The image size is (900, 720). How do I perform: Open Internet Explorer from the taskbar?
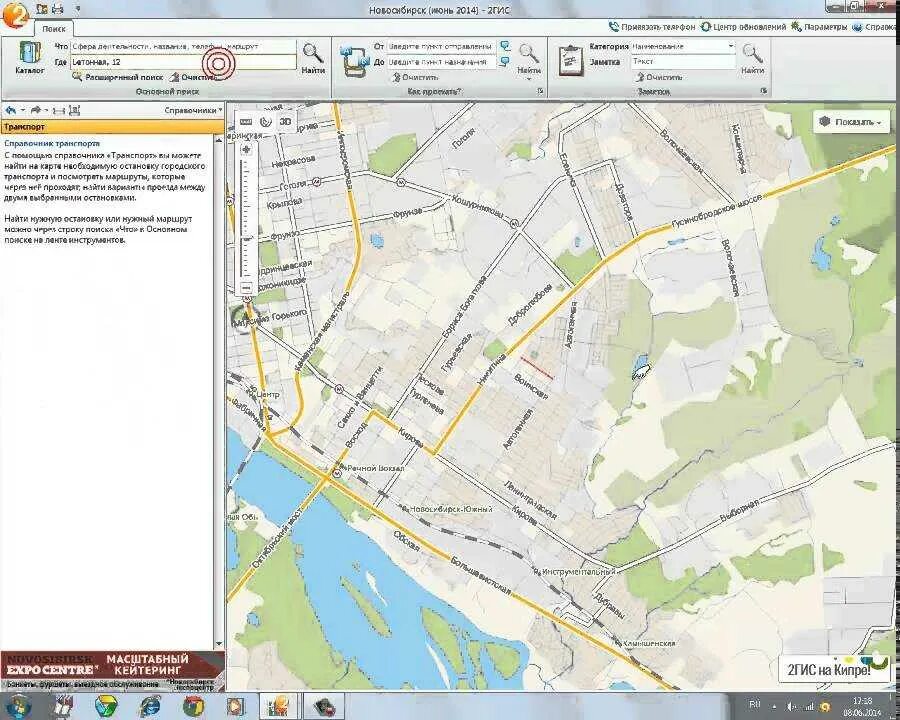coord(150,706)
